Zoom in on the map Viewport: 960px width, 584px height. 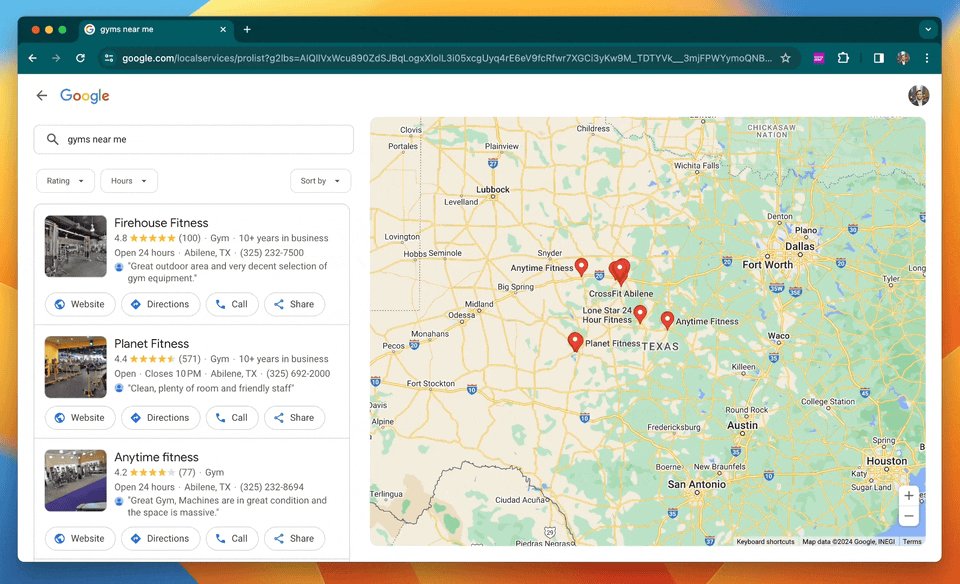[x=909, y=496]
